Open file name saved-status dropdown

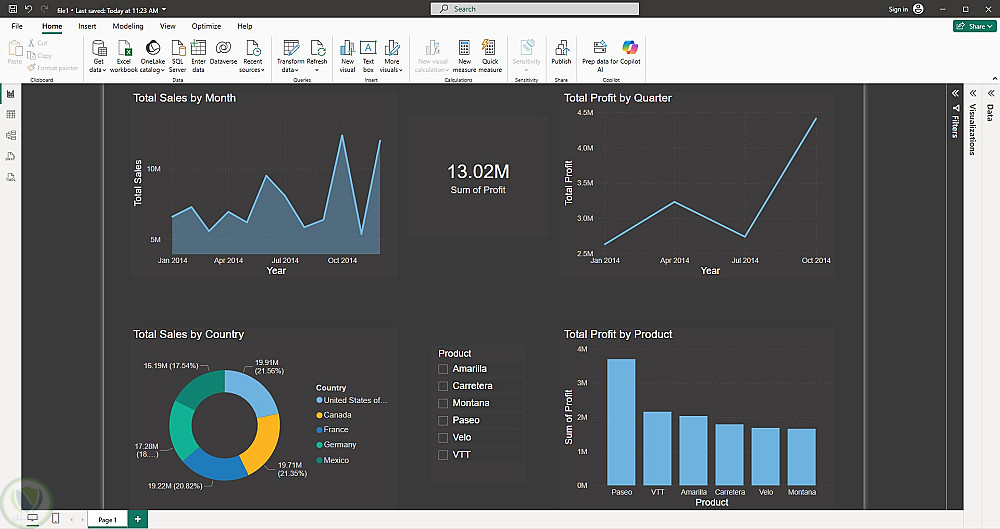tap(164, 10)
